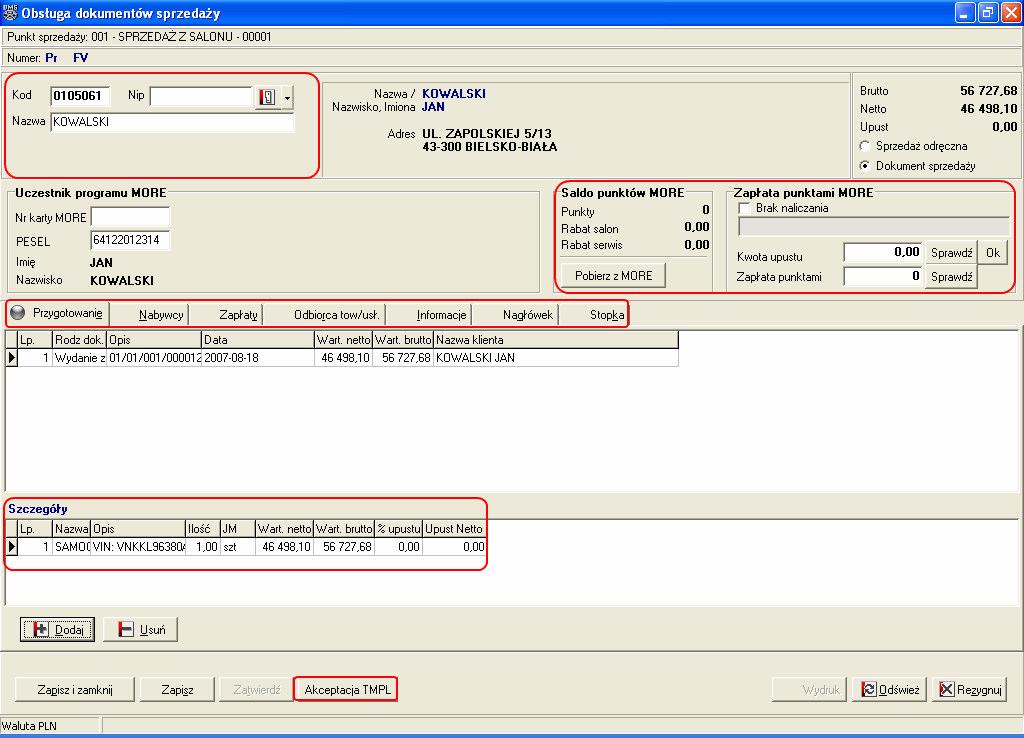Click the Zatwierdź button
1024x738 pixels.
256,690
